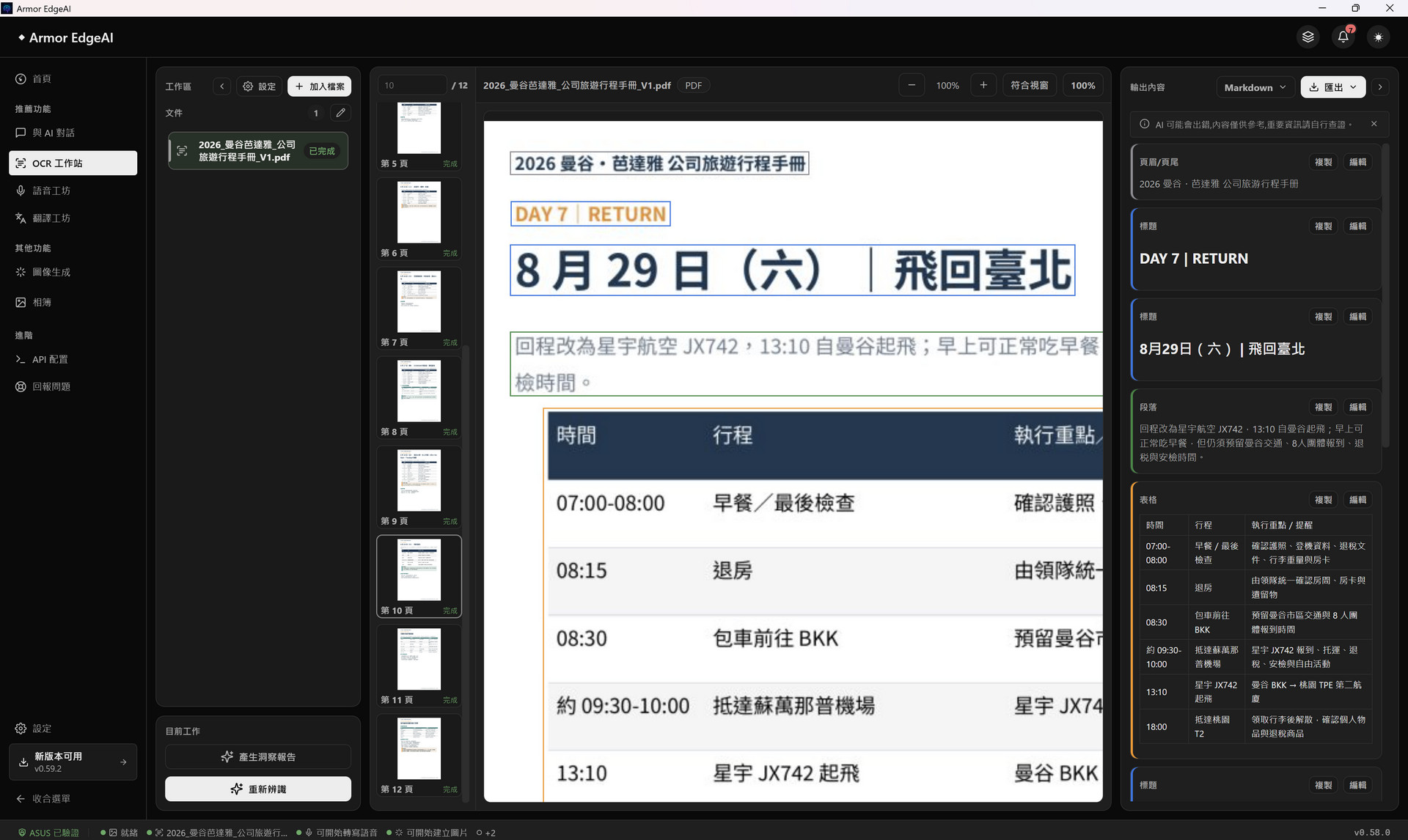Click the Armor EdgeAI logo
Image resolution: width=1408 pixels, height=840 pixels.
[x=66, y=37]
